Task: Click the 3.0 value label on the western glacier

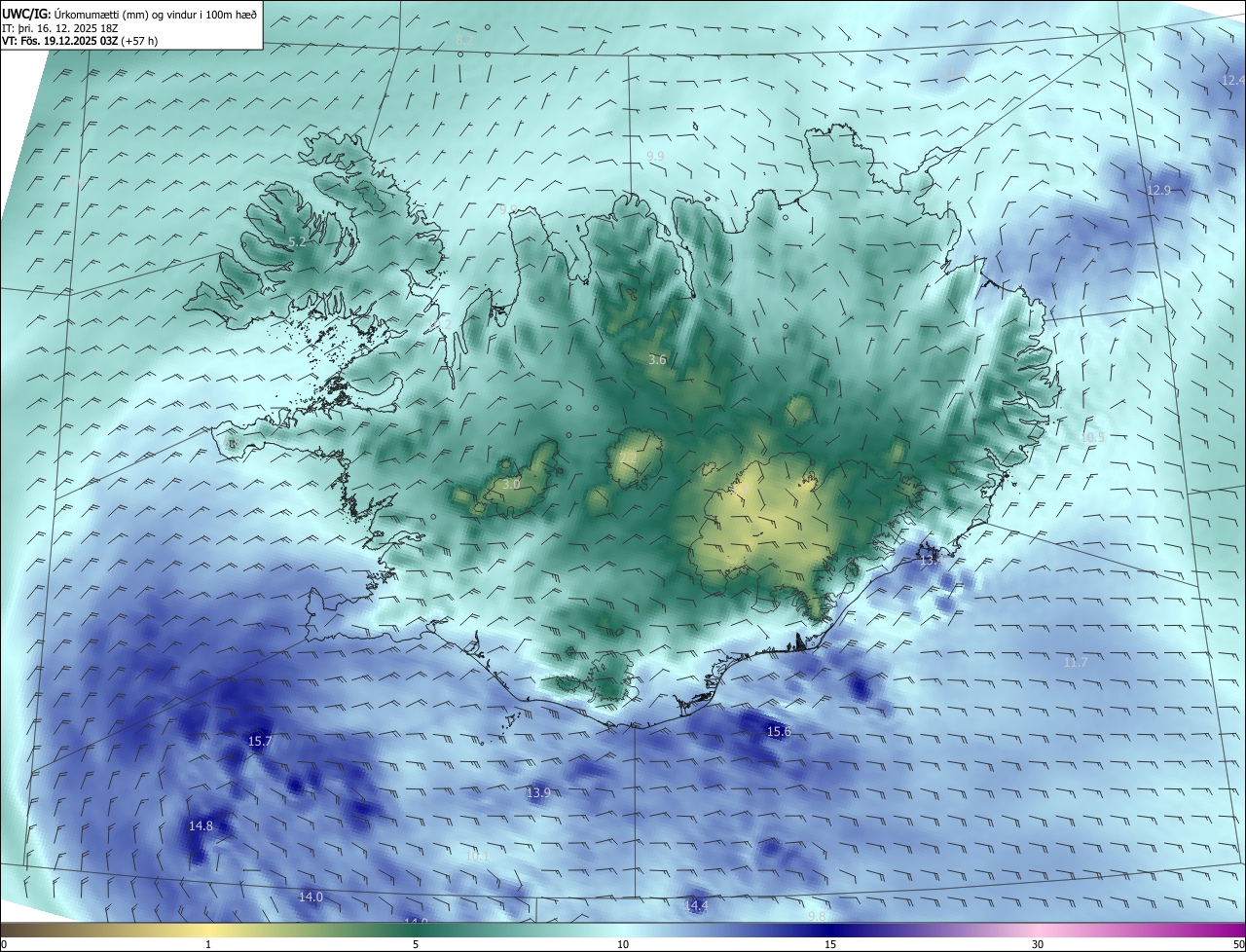Action: click(x=511, y=483)
